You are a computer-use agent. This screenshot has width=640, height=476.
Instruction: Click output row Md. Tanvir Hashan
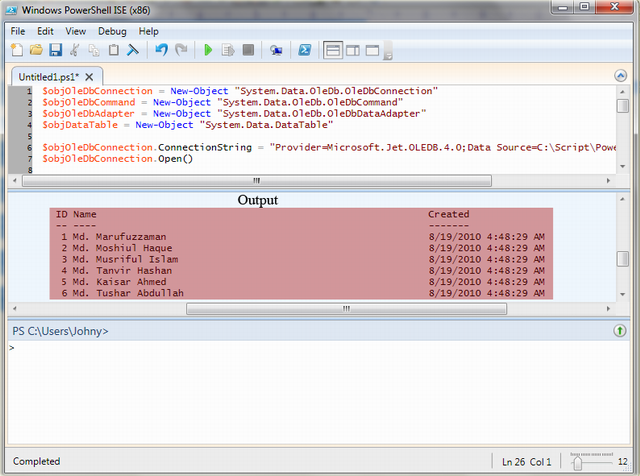(x=301, y=271)
